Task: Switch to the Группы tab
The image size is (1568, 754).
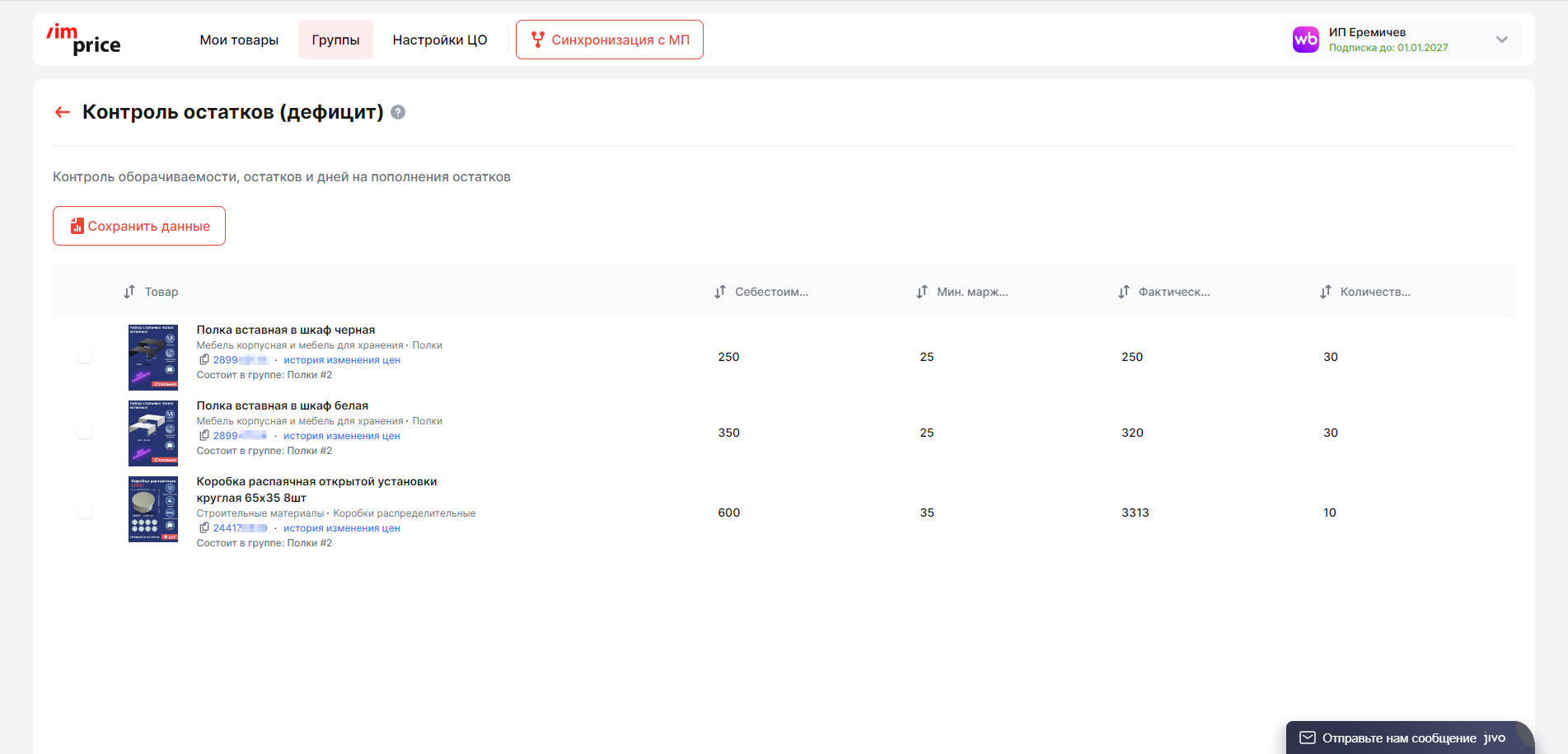Action: [x=335, y=40]
